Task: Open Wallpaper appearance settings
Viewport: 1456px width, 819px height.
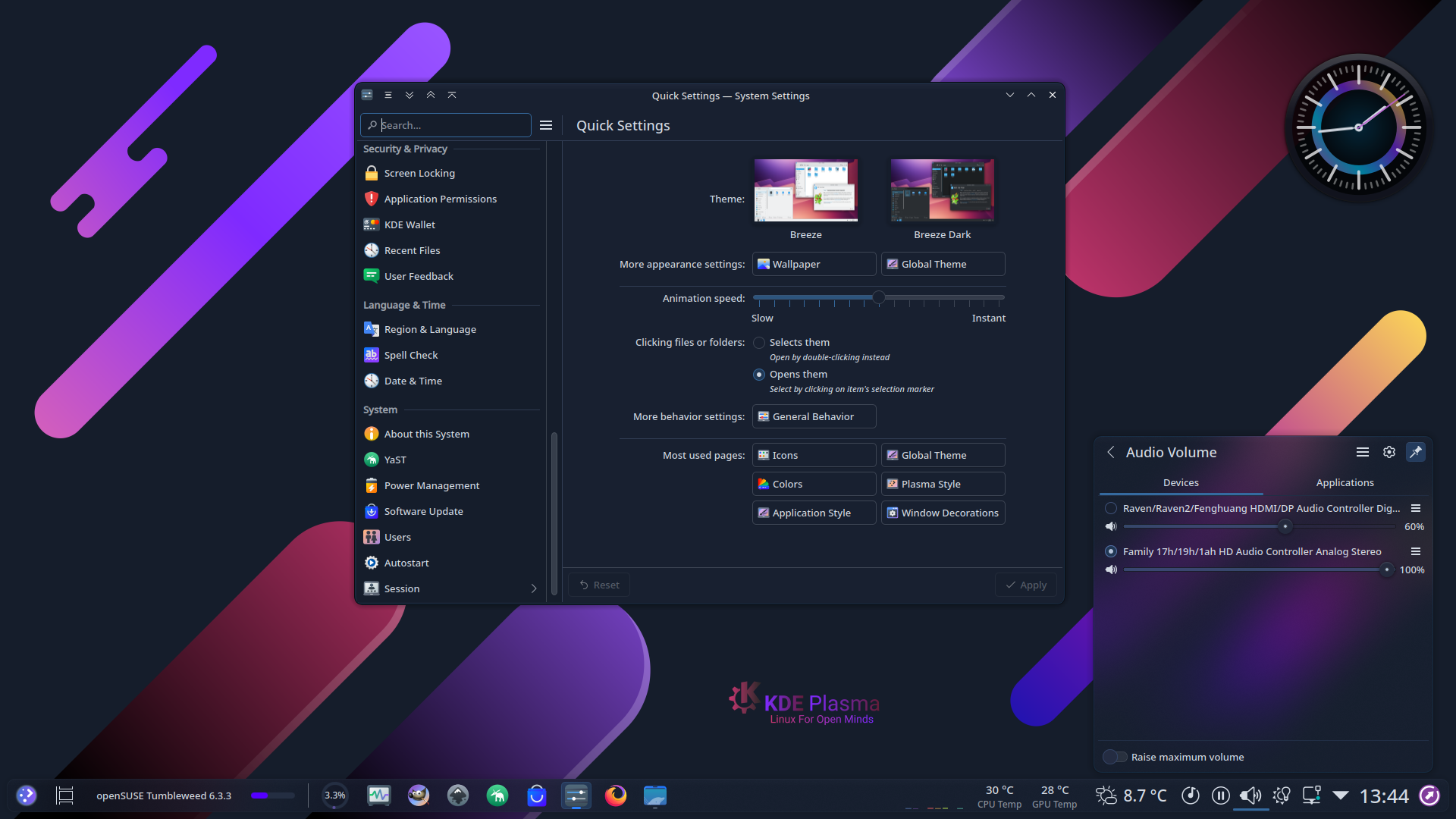Action: [x=814, y=264]
